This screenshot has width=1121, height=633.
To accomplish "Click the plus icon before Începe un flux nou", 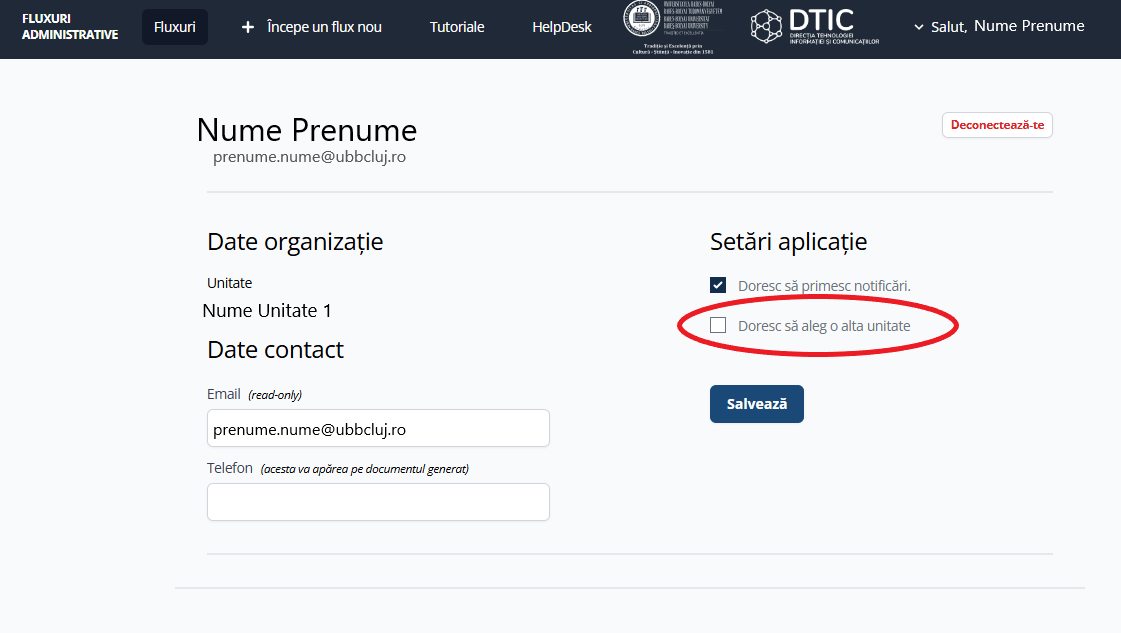I will point(248,27).
